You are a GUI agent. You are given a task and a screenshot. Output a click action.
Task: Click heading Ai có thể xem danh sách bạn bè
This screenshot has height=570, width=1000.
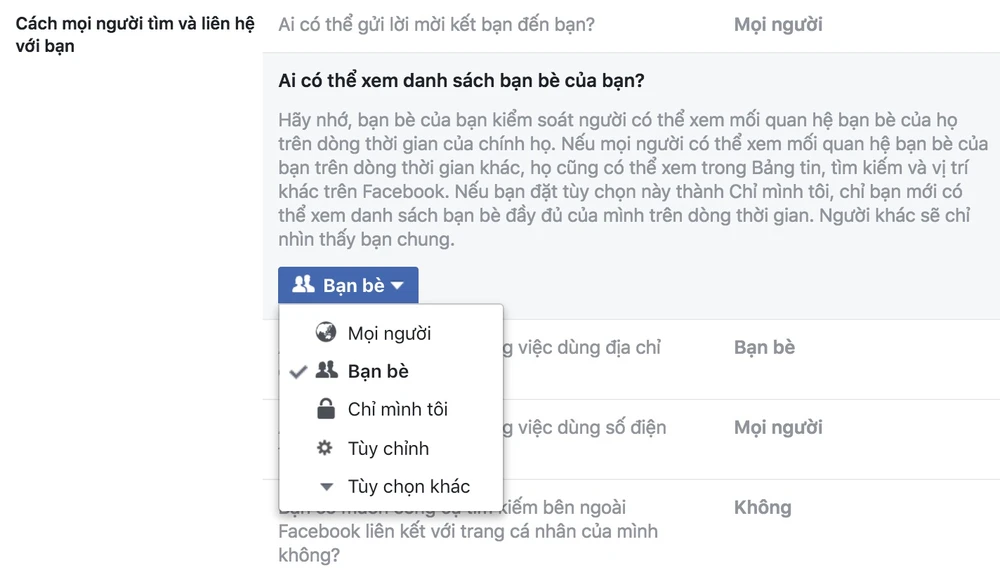461,81
